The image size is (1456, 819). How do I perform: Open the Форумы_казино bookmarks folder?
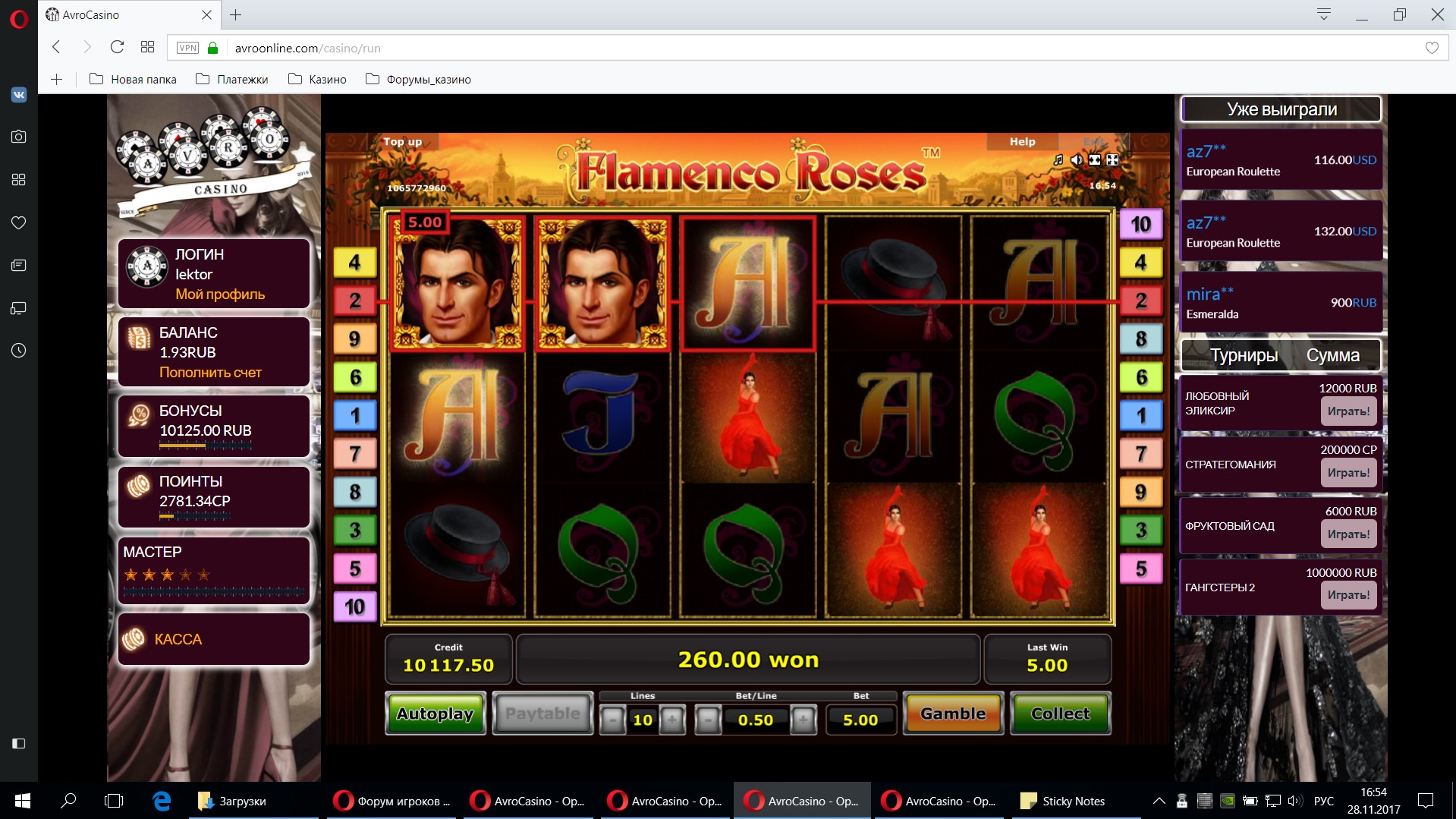pyautogui.click(x=418, y=79)
